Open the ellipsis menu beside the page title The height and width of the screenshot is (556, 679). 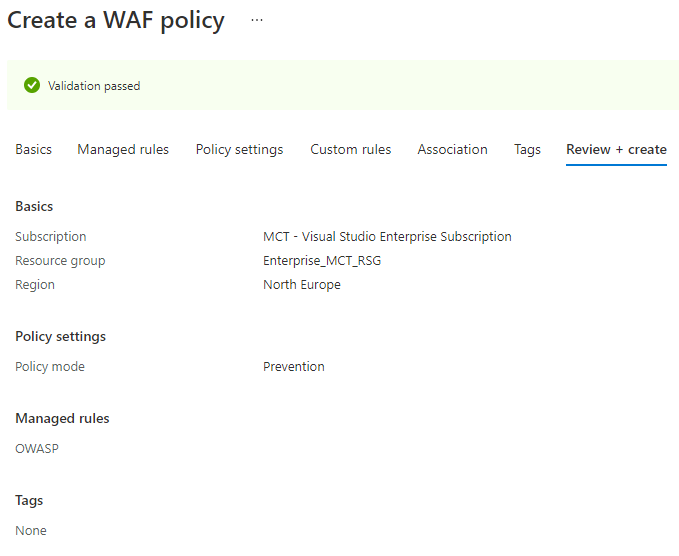pyautogui.click(x=257, y=21)
